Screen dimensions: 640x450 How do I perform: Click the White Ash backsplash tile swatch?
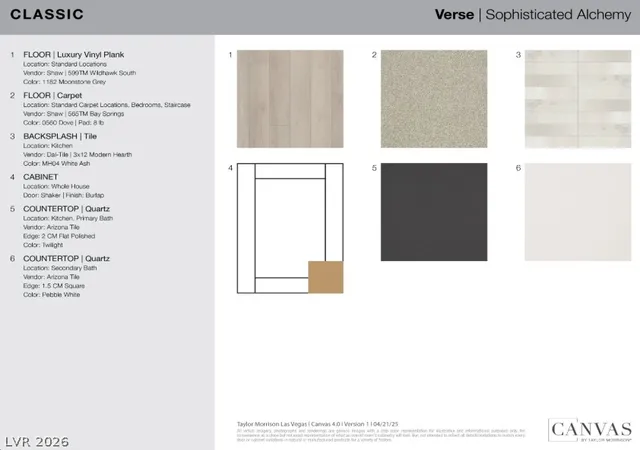578,99
